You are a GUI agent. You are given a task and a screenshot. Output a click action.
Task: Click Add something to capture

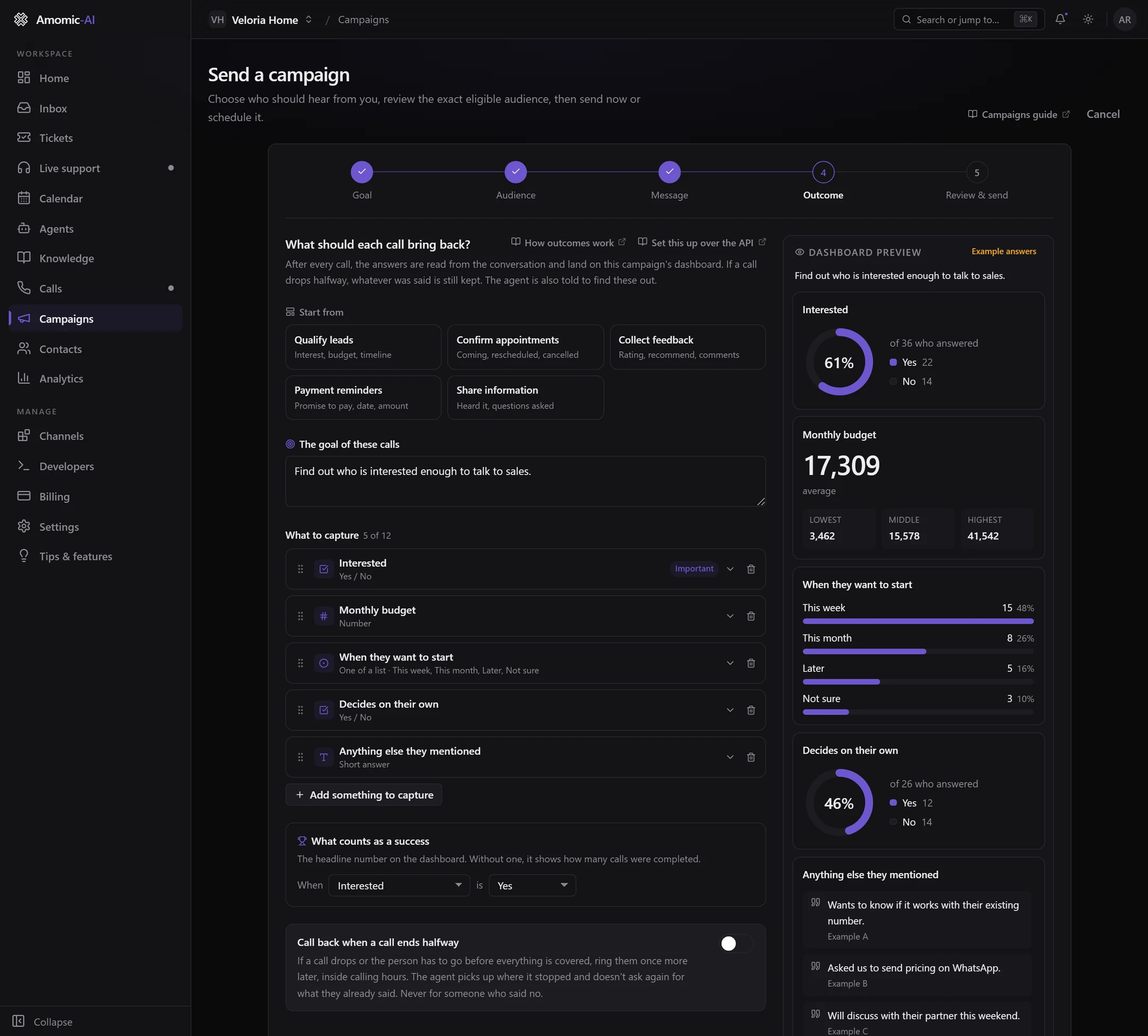tap(364, 795)
